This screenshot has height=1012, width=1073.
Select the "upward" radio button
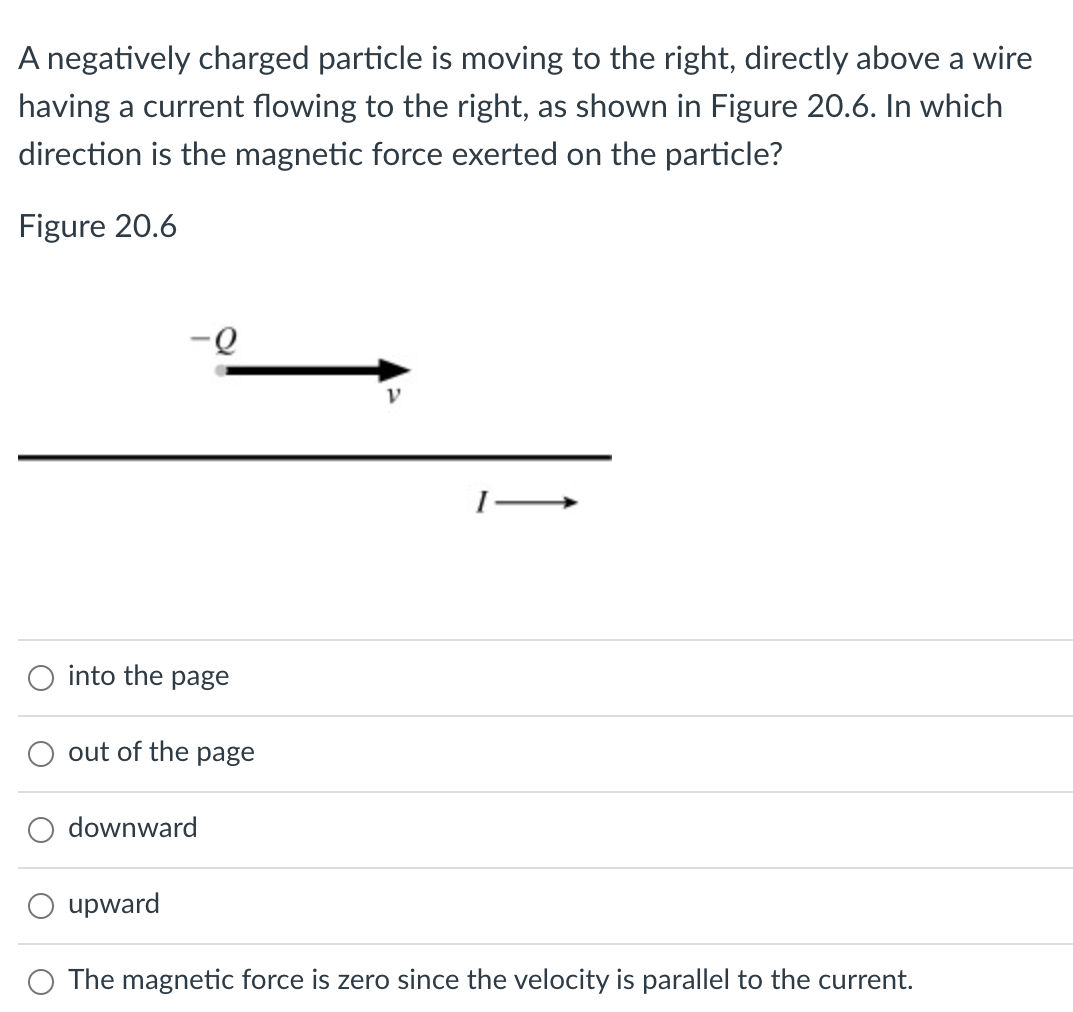pos(40,905)
